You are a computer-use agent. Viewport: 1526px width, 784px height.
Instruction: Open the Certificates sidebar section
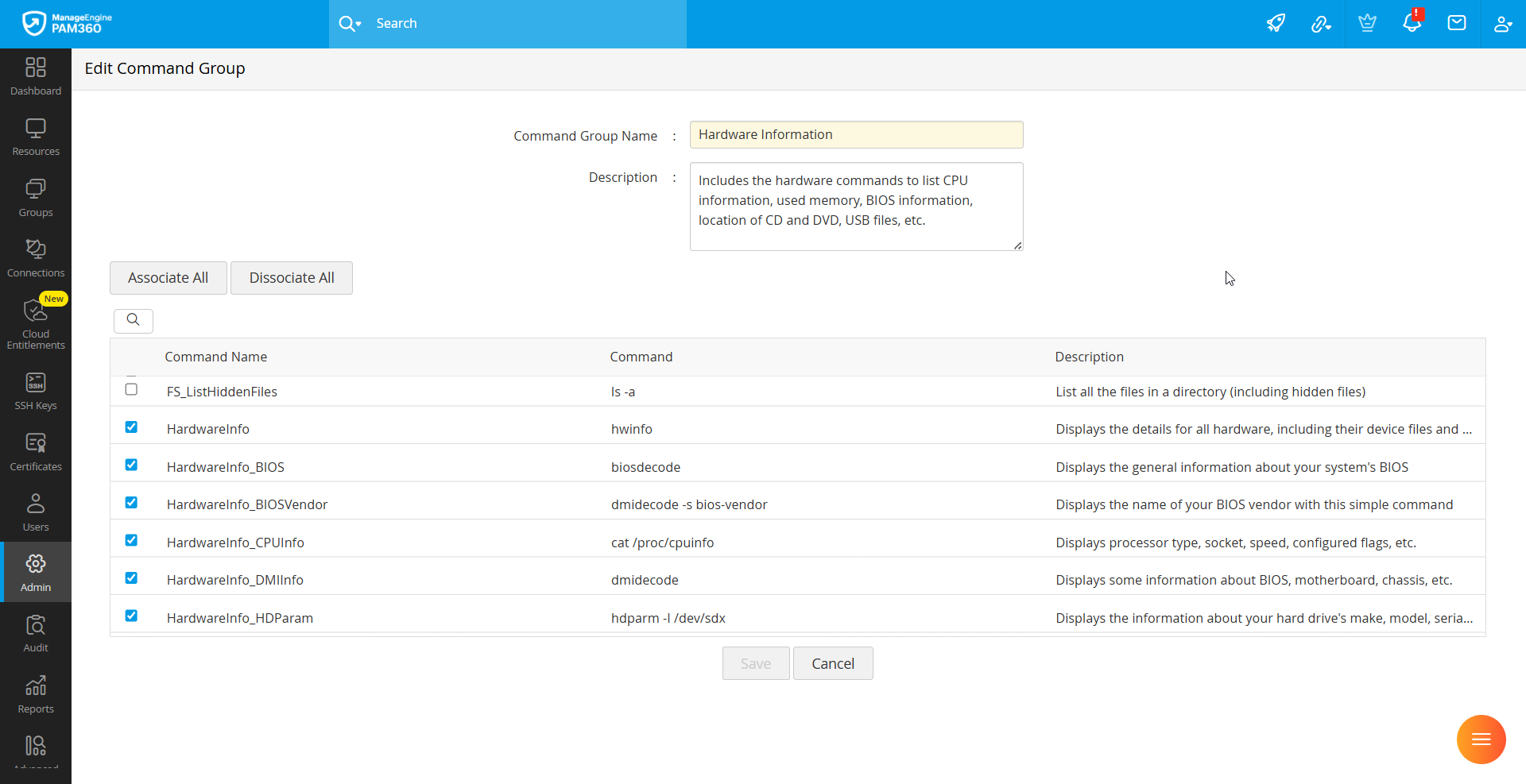pyautogui.click(x=36, y=452)
